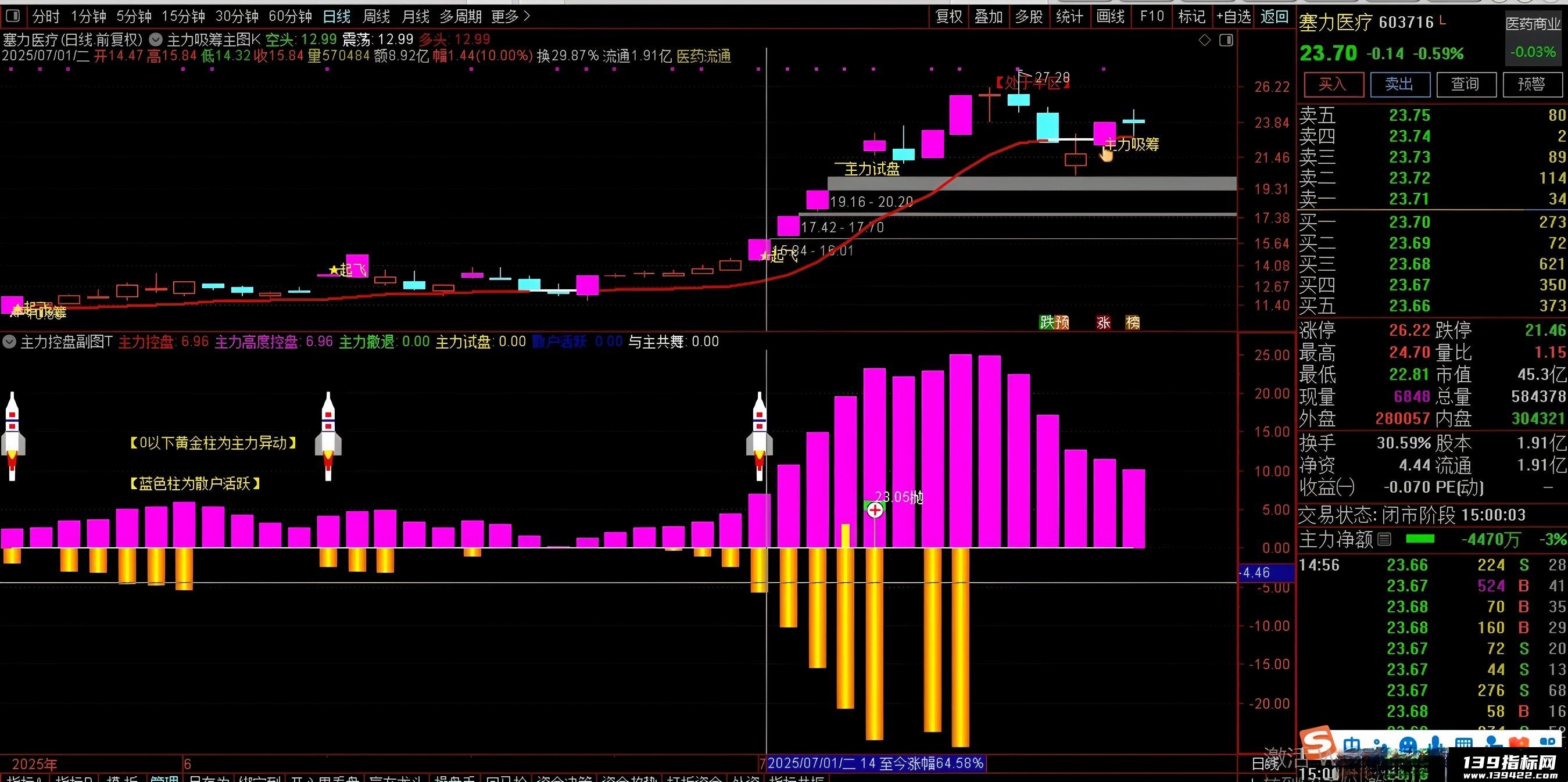Select the 60分钟 period tab

pyautogui.click(x=291, y=16)
